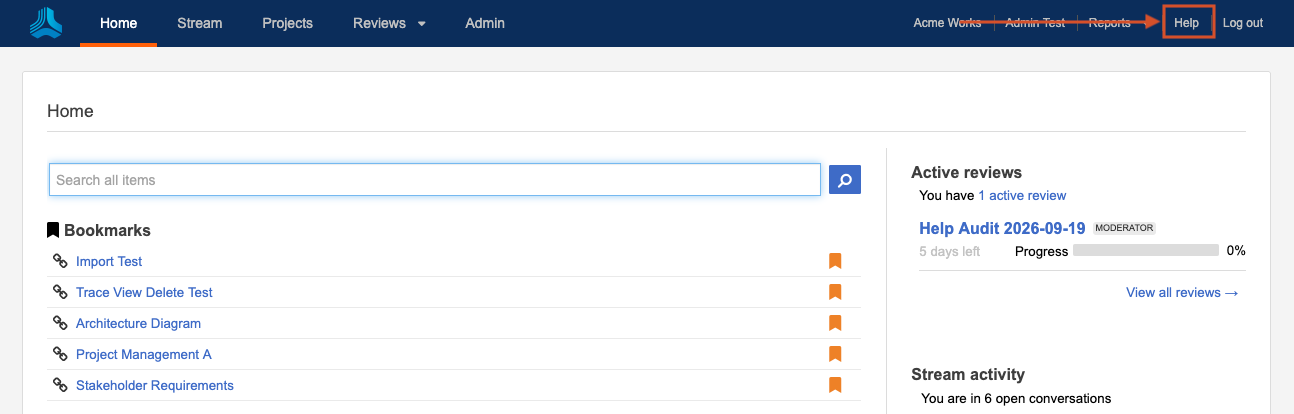
Task: Click the link icon beside Import Test
Action: pos(60,261)
